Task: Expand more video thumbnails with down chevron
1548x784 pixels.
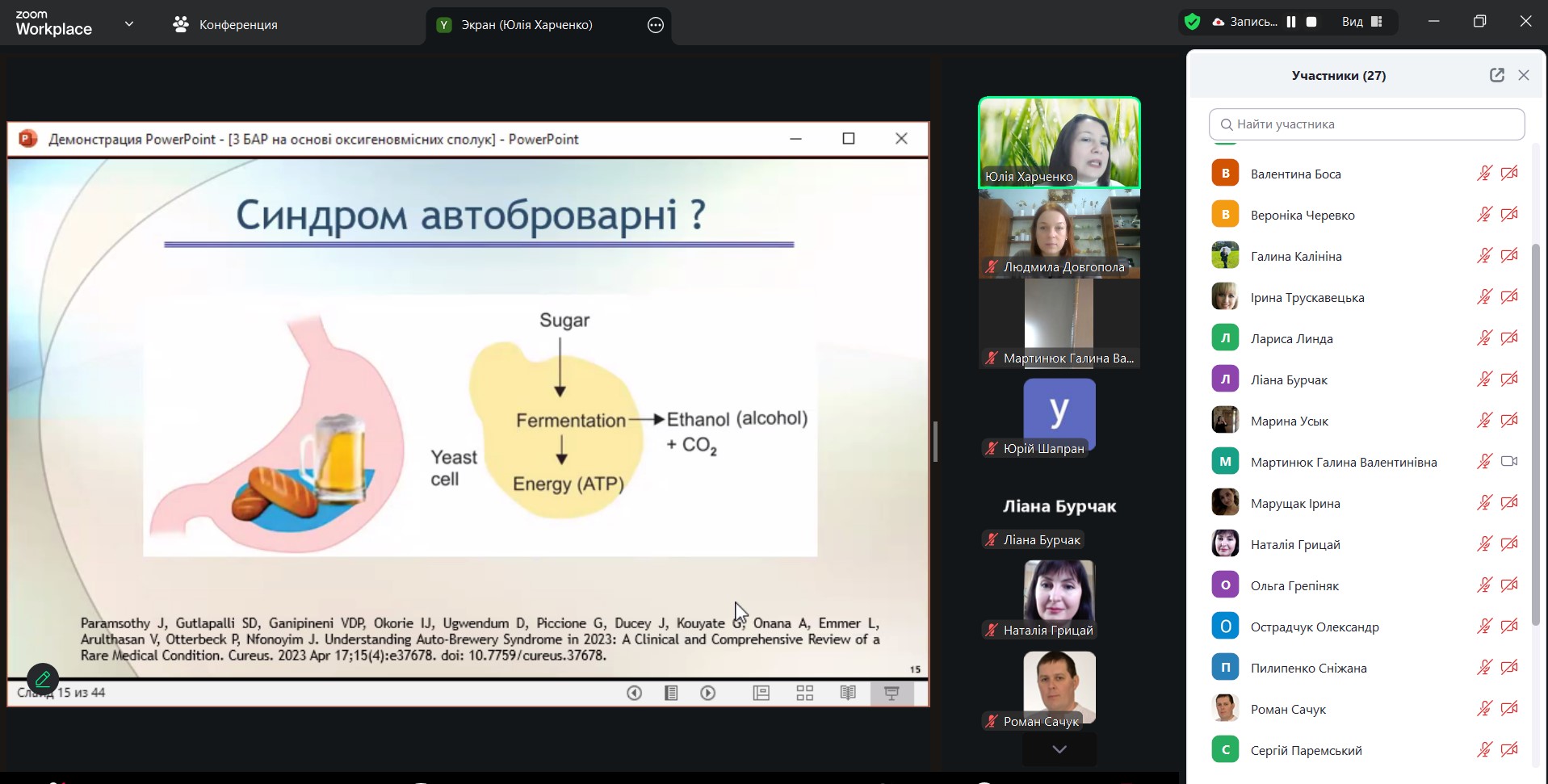Action: 1059,749
